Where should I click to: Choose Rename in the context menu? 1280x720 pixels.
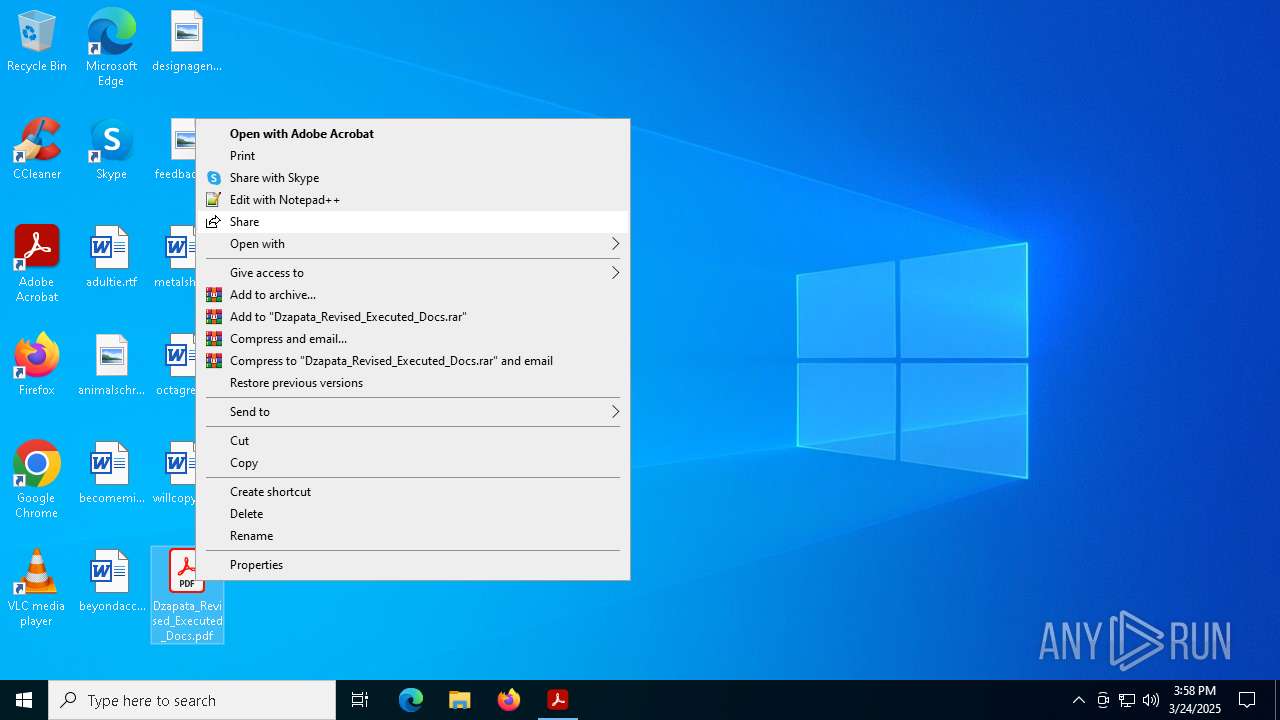point(413,536)
